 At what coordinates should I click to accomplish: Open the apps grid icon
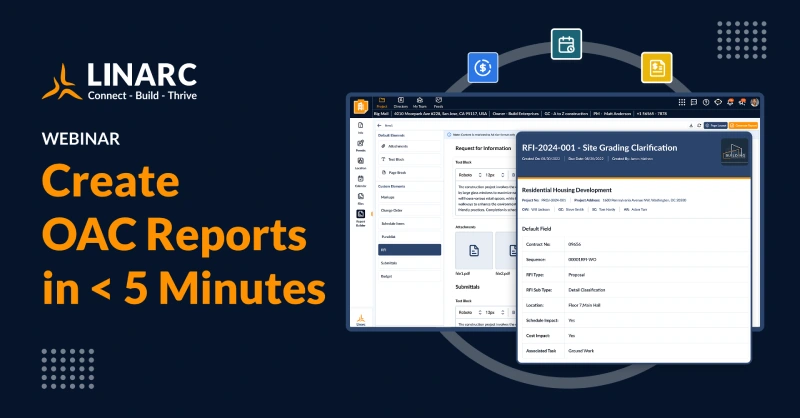[x=682, y=102]
